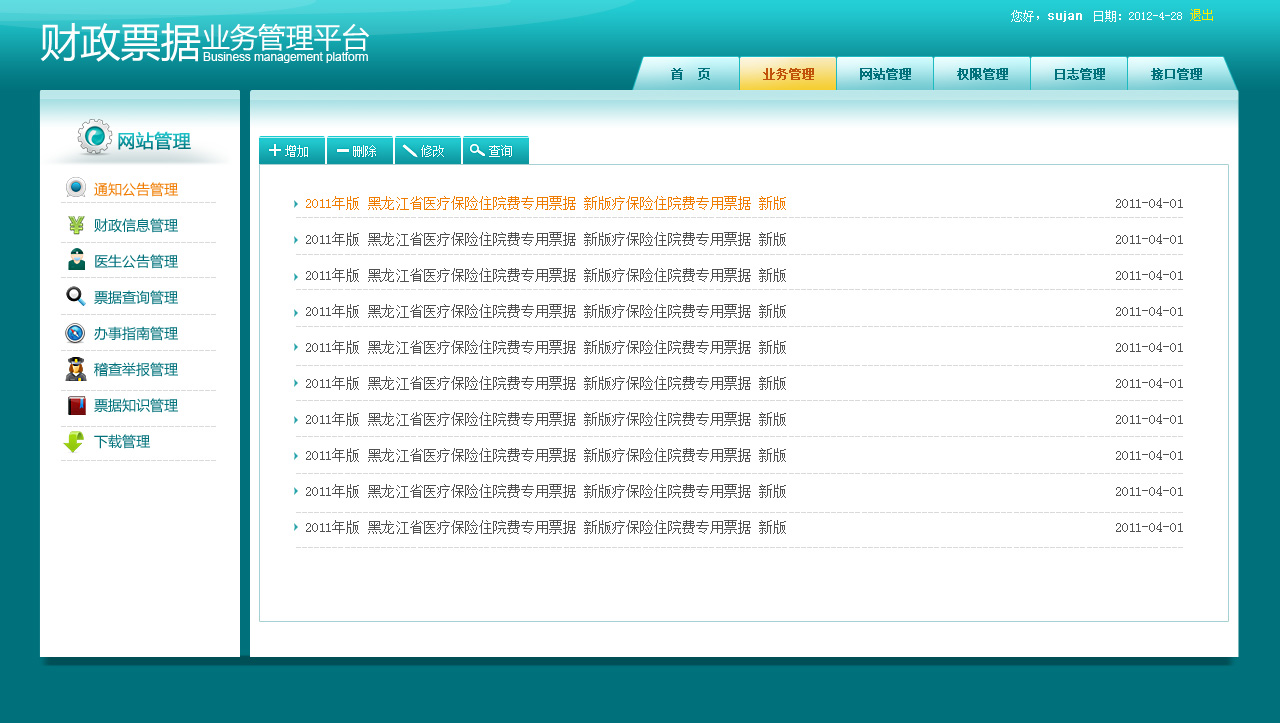Click the 修改 button label
Screen dimensions: 1280x723
point(433,152)
